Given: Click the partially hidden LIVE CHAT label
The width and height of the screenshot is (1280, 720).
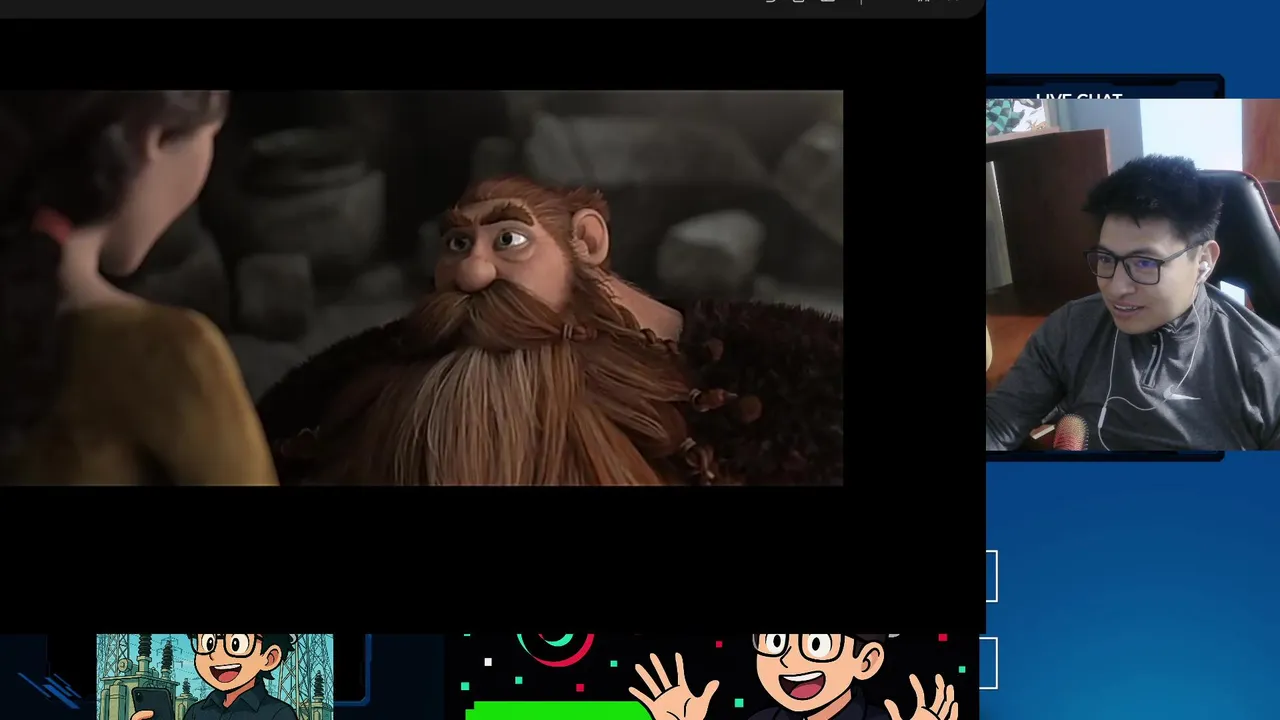Looking at the screenshot, I should tap(1079, 98).
